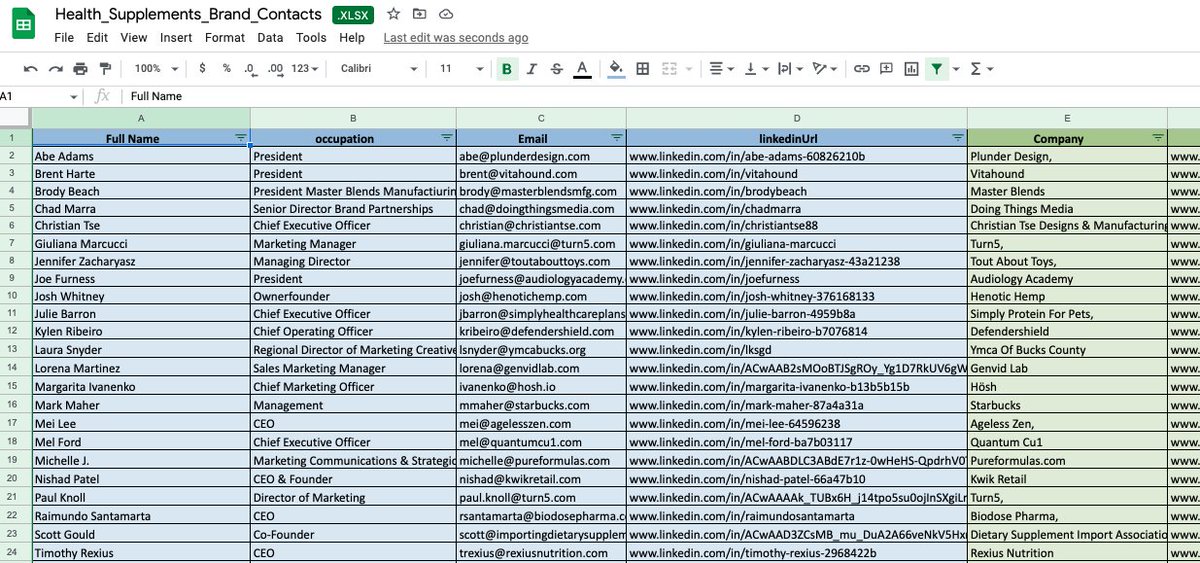Open the linkedinUrl column filter
1200x563 pixels.
coord(957,138)
